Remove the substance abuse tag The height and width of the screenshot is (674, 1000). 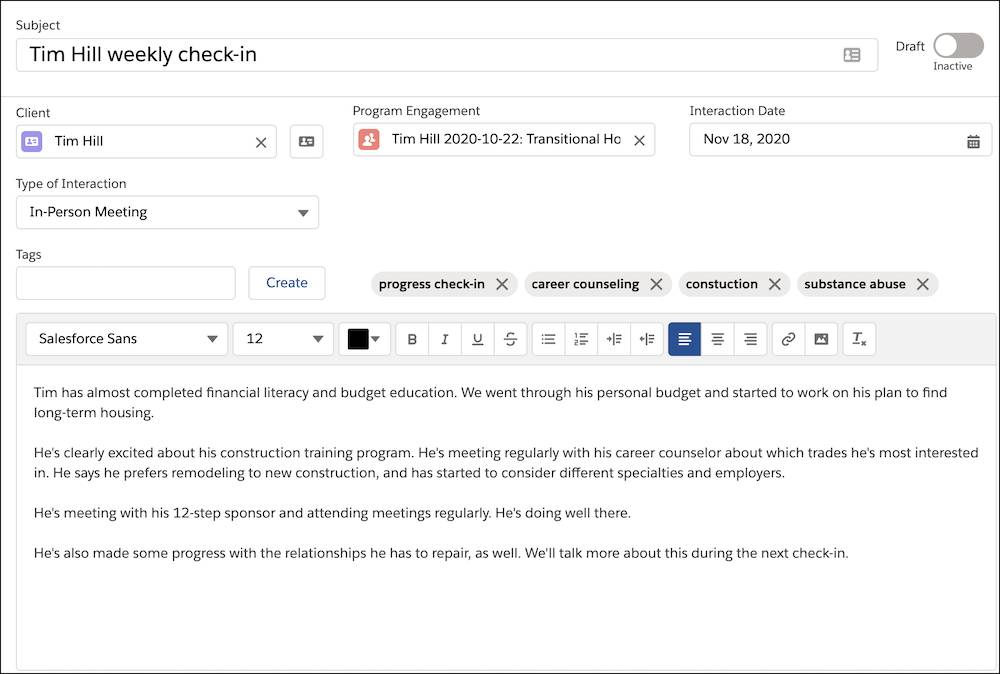[923, 284]
